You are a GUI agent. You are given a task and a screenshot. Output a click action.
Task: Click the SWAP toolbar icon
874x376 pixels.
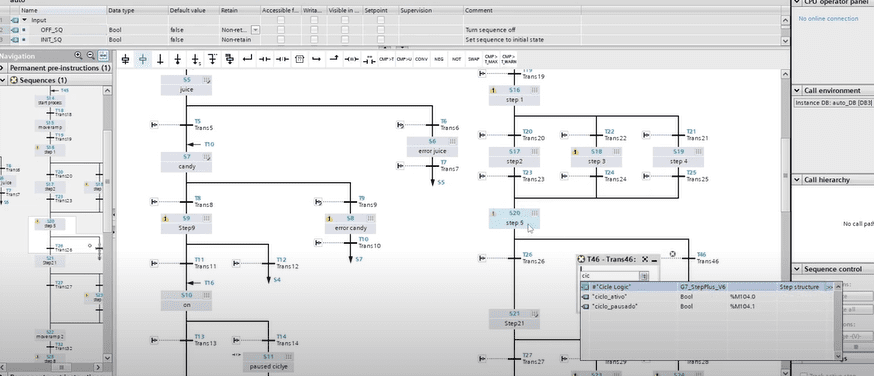point(473,58)
